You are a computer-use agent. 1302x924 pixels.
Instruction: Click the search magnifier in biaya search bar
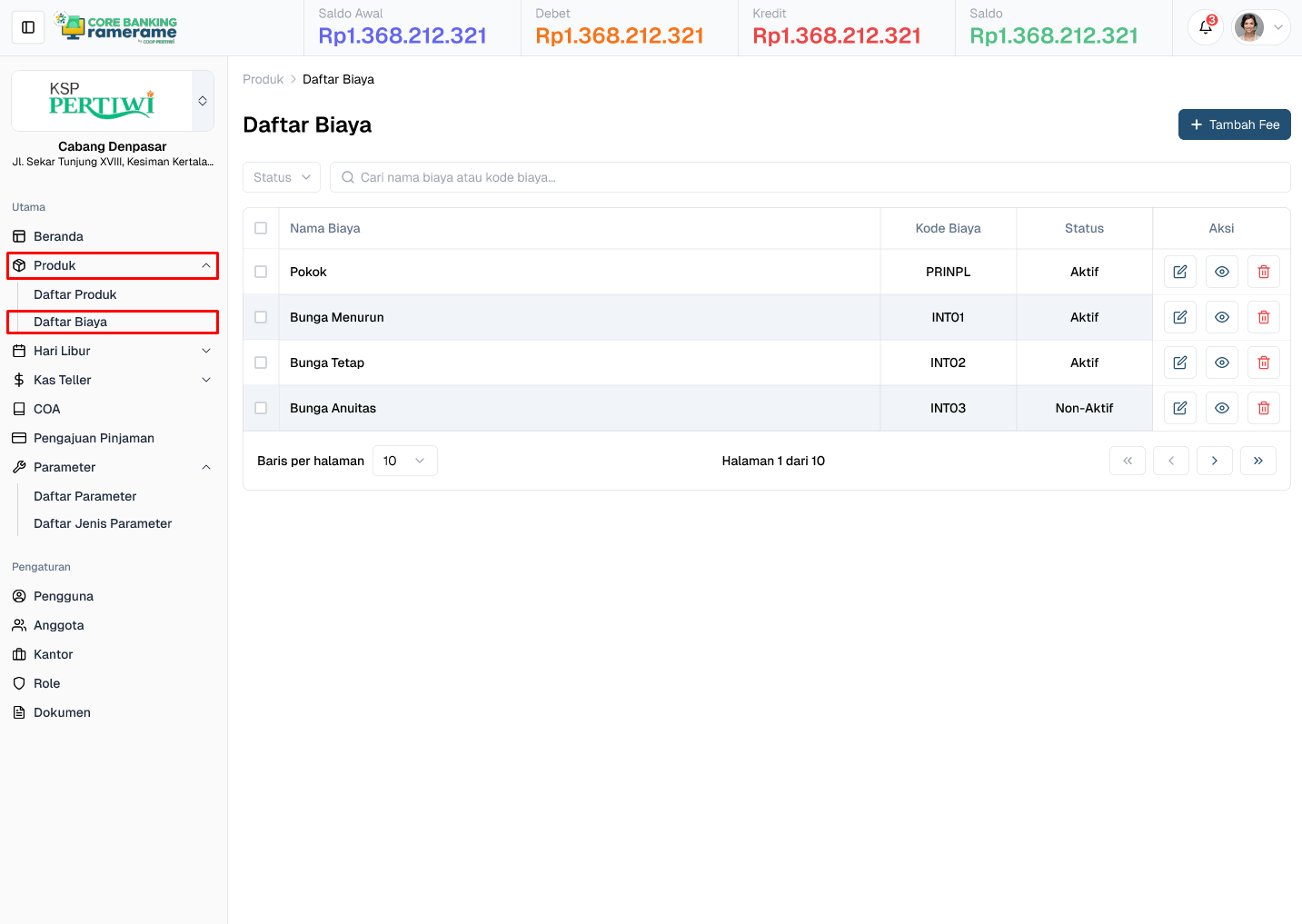348,177
